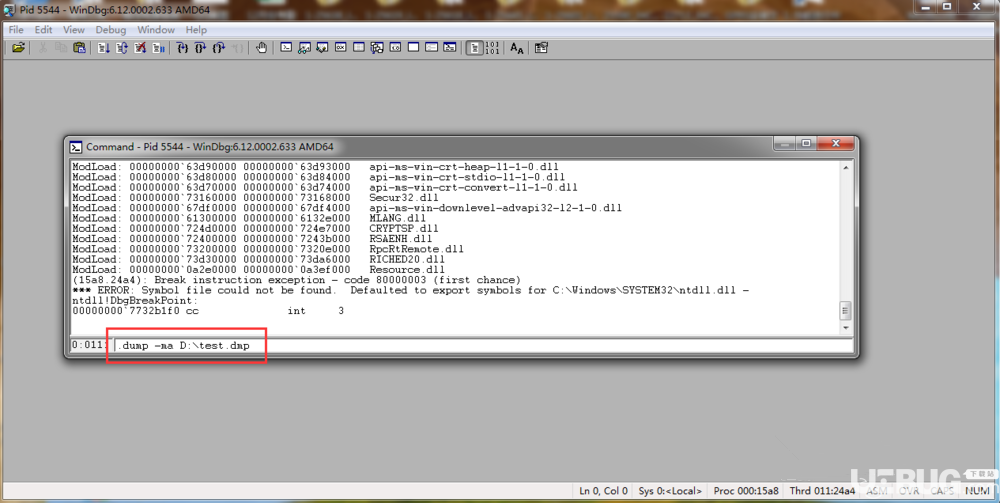Open the Memory window icon
Screen dimensions: 1000x503
[x=359, y=48]
